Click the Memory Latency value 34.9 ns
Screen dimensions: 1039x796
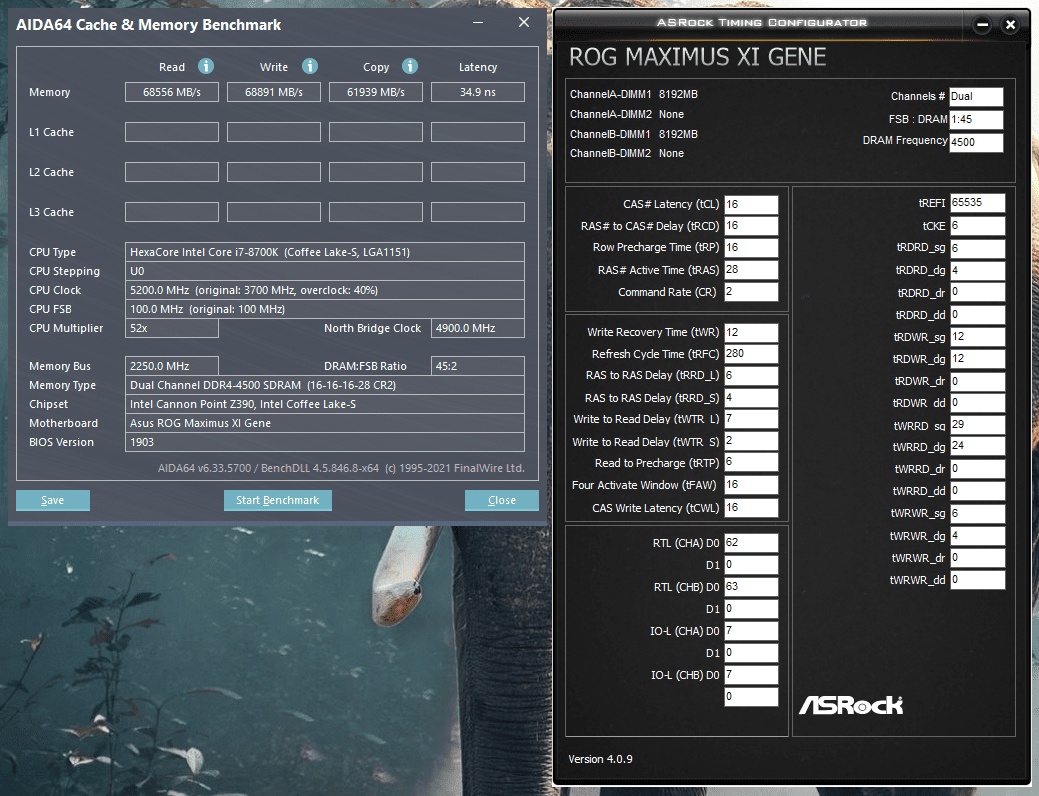click(478, 92)
